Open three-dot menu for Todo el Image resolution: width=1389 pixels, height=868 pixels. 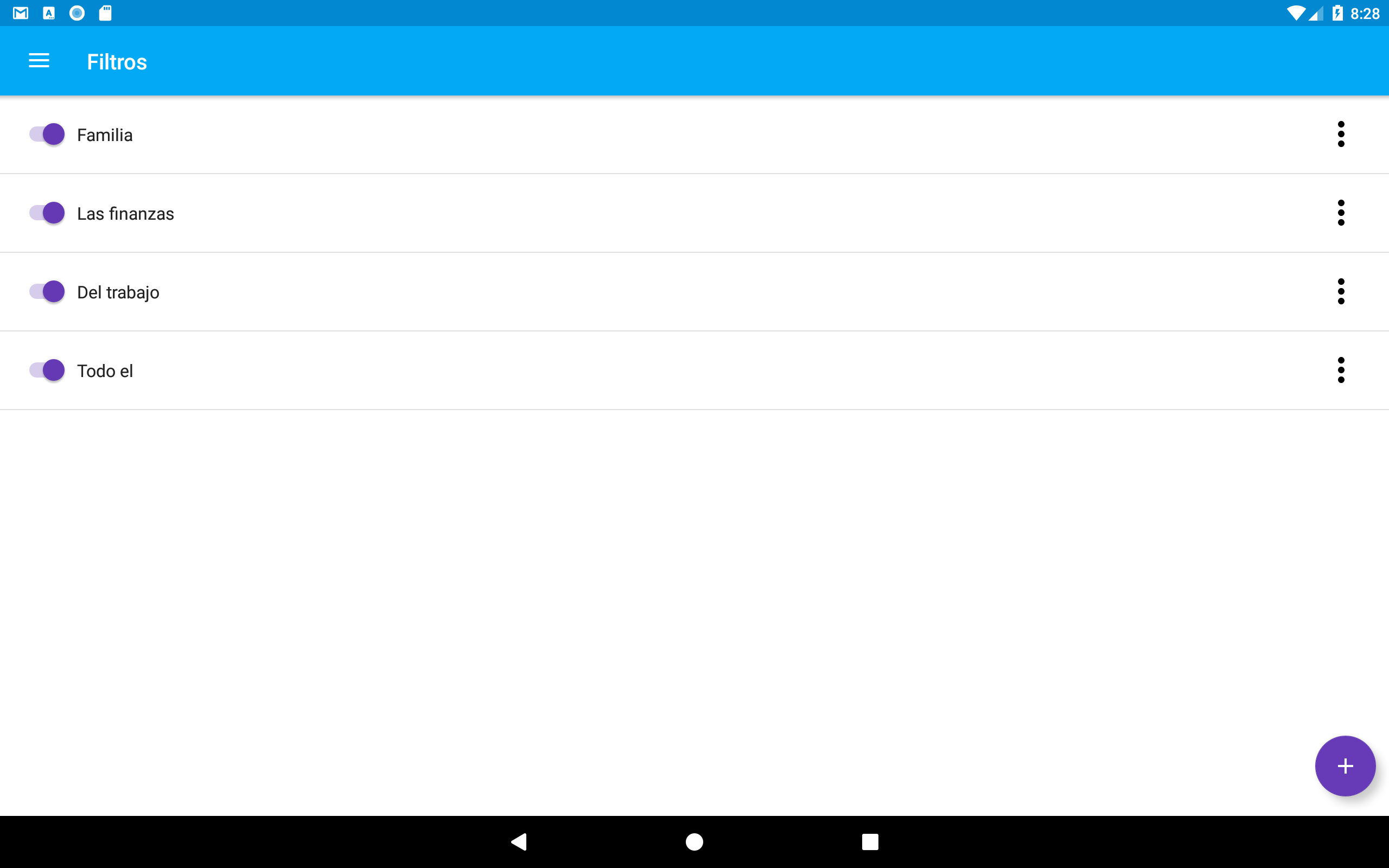coord(1341,371)
